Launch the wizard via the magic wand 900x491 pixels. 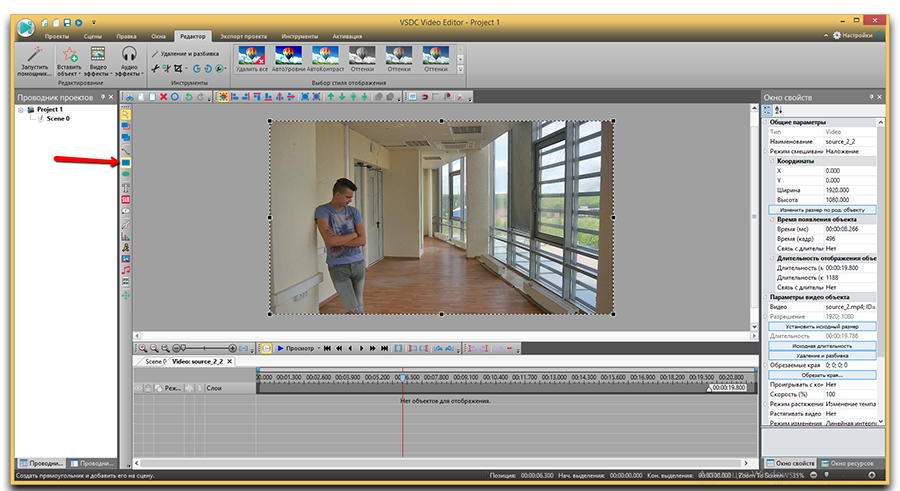tap(34, 61)
